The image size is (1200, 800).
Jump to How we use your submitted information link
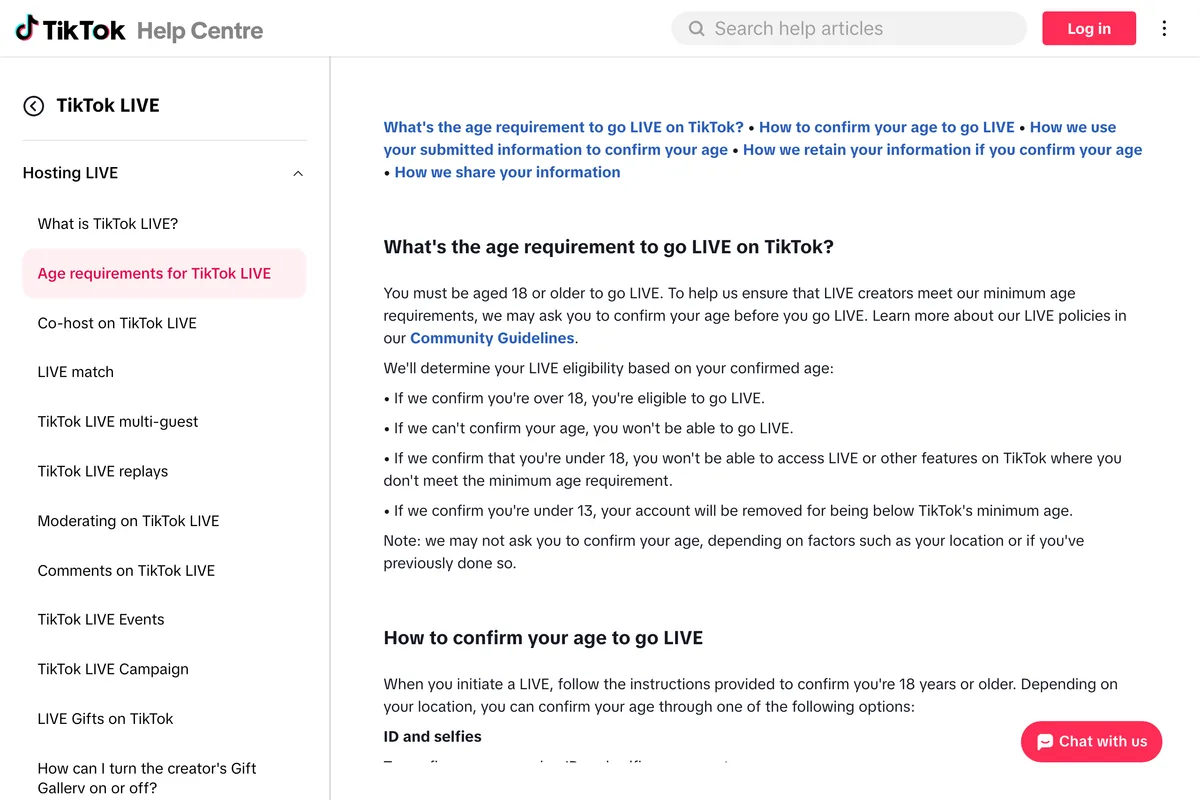pos(750,138)
